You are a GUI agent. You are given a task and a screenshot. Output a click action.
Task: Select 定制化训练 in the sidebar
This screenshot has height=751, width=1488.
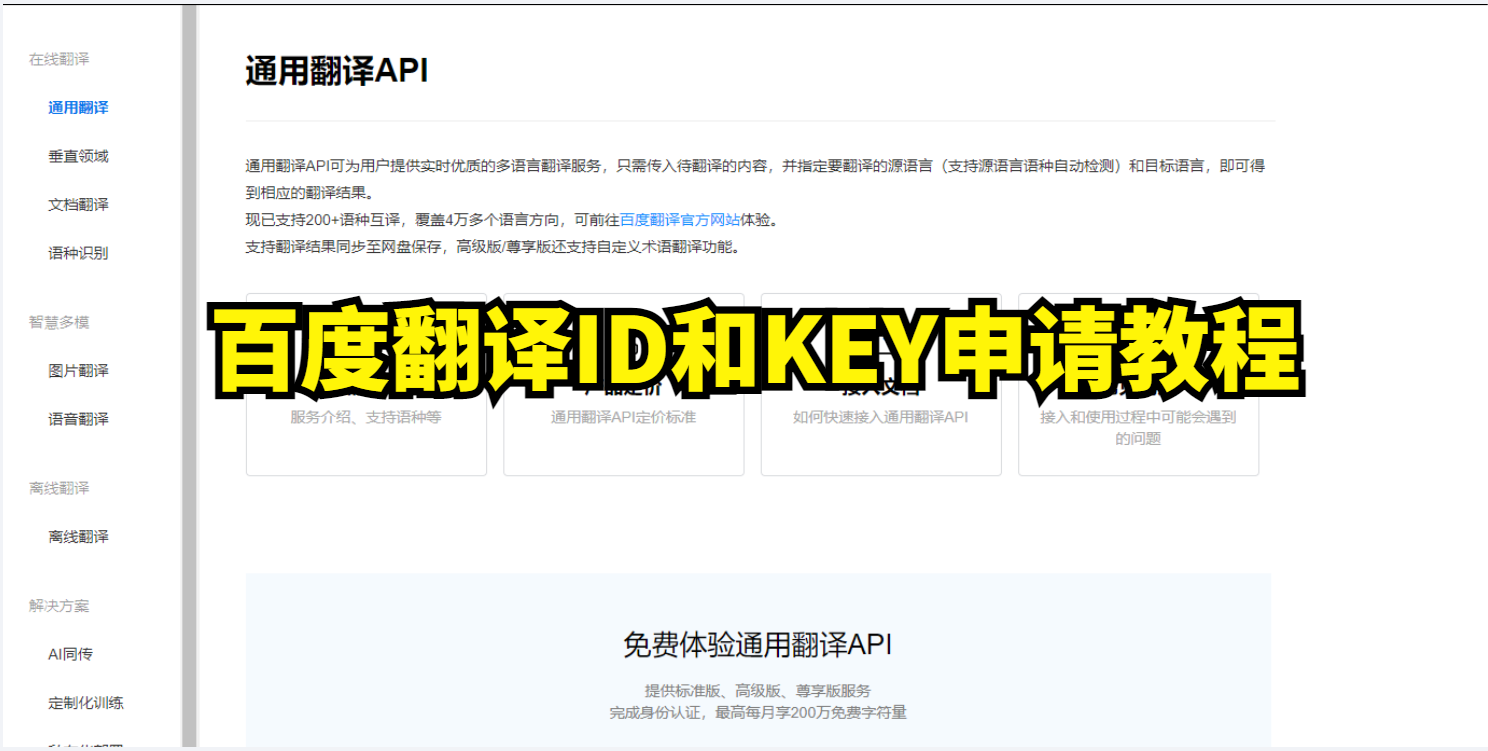point(86,703)
